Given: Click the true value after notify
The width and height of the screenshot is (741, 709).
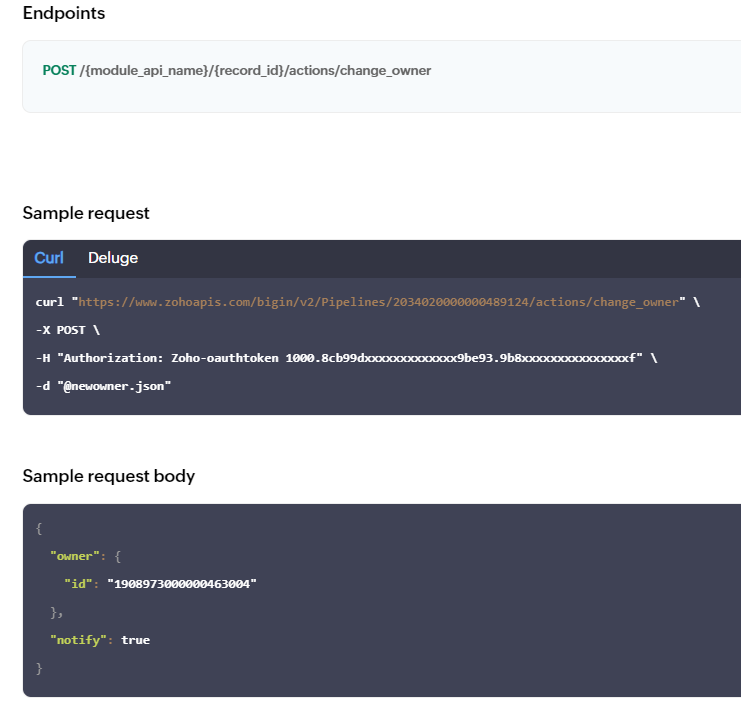Looking at the screenshot, I should [136, 640].
